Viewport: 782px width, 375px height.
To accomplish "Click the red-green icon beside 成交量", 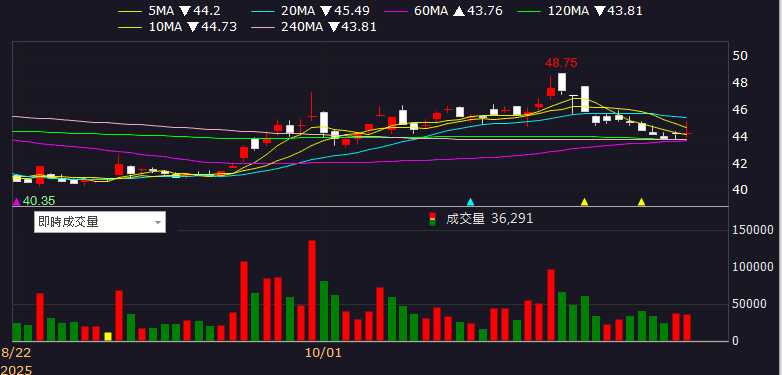I will pos(432,219).
